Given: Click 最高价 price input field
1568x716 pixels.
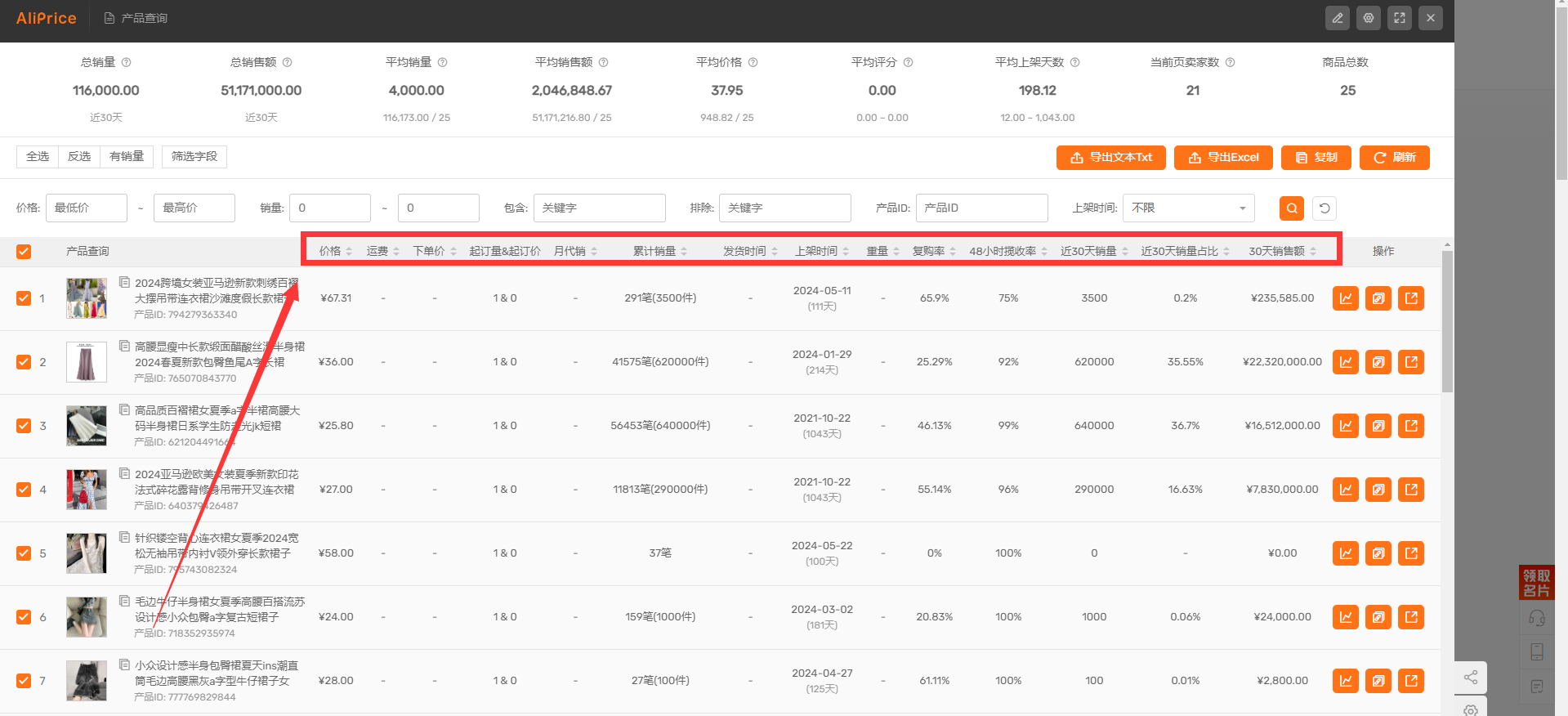Looking at the screenshot, I should 194,208.
